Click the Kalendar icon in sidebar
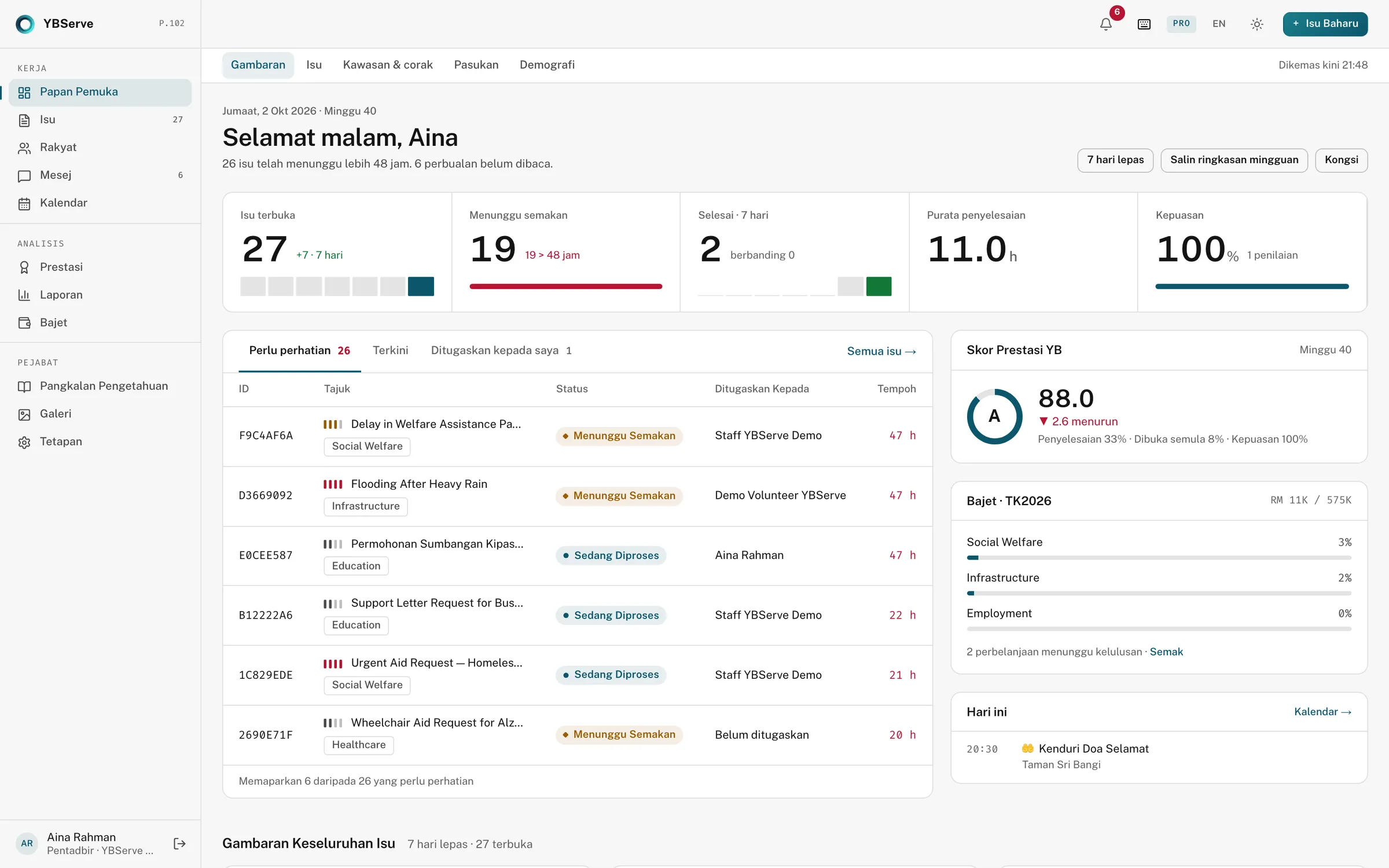Screen dimensions: 1389x868 [x=24, y=204]
